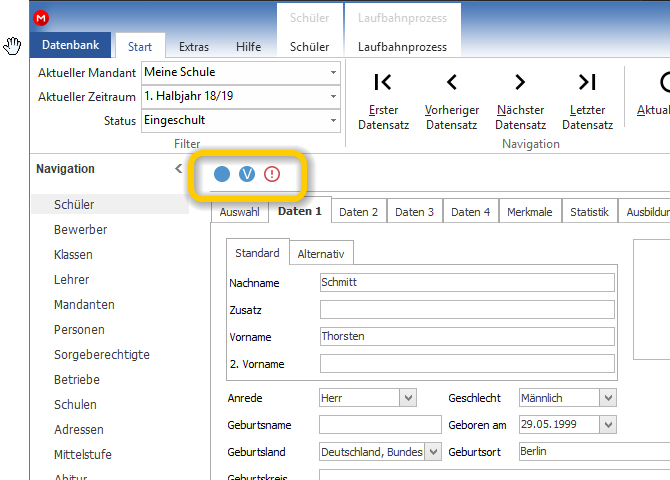Open the Status filter dropdown

(x=333, y=120)
